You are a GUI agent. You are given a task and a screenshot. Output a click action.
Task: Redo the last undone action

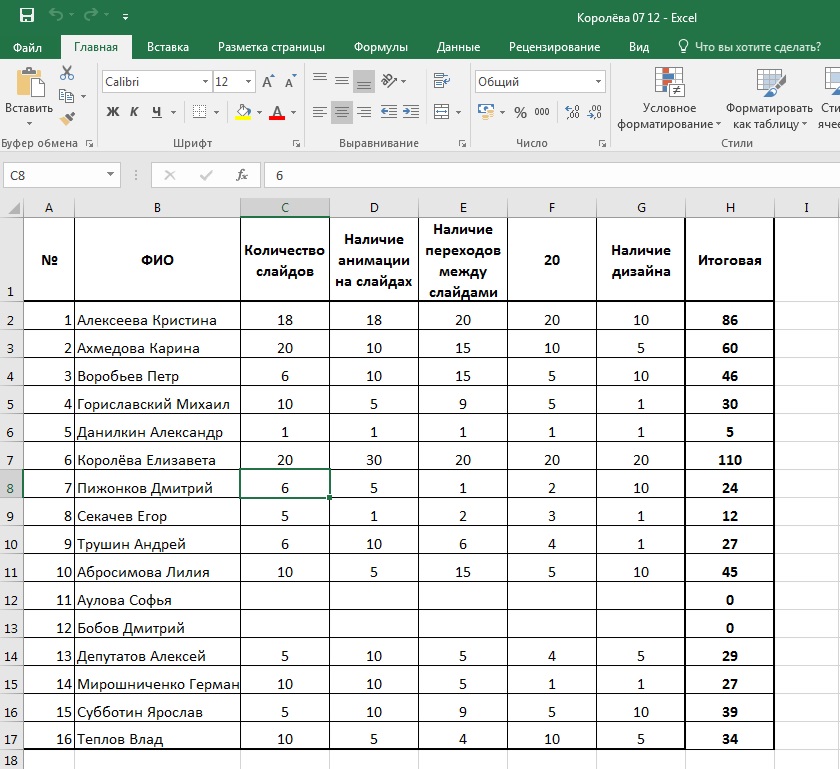(x=91, y=15)
